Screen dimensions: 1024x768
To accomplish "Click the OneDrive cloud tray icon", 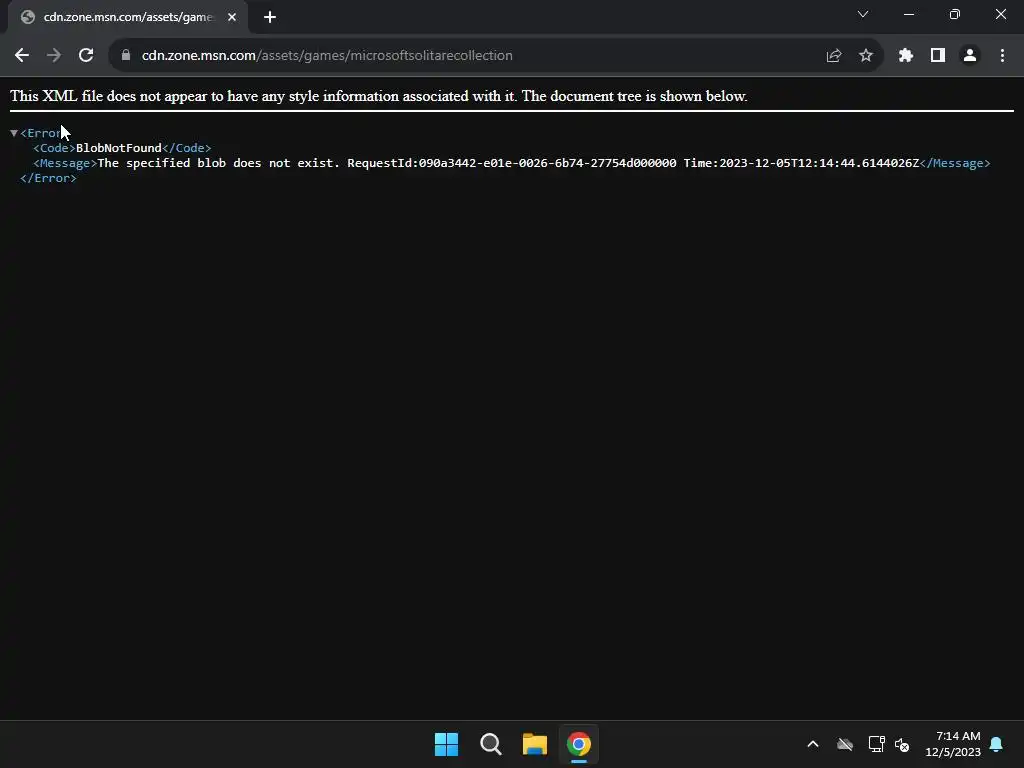I will [845, 744].
